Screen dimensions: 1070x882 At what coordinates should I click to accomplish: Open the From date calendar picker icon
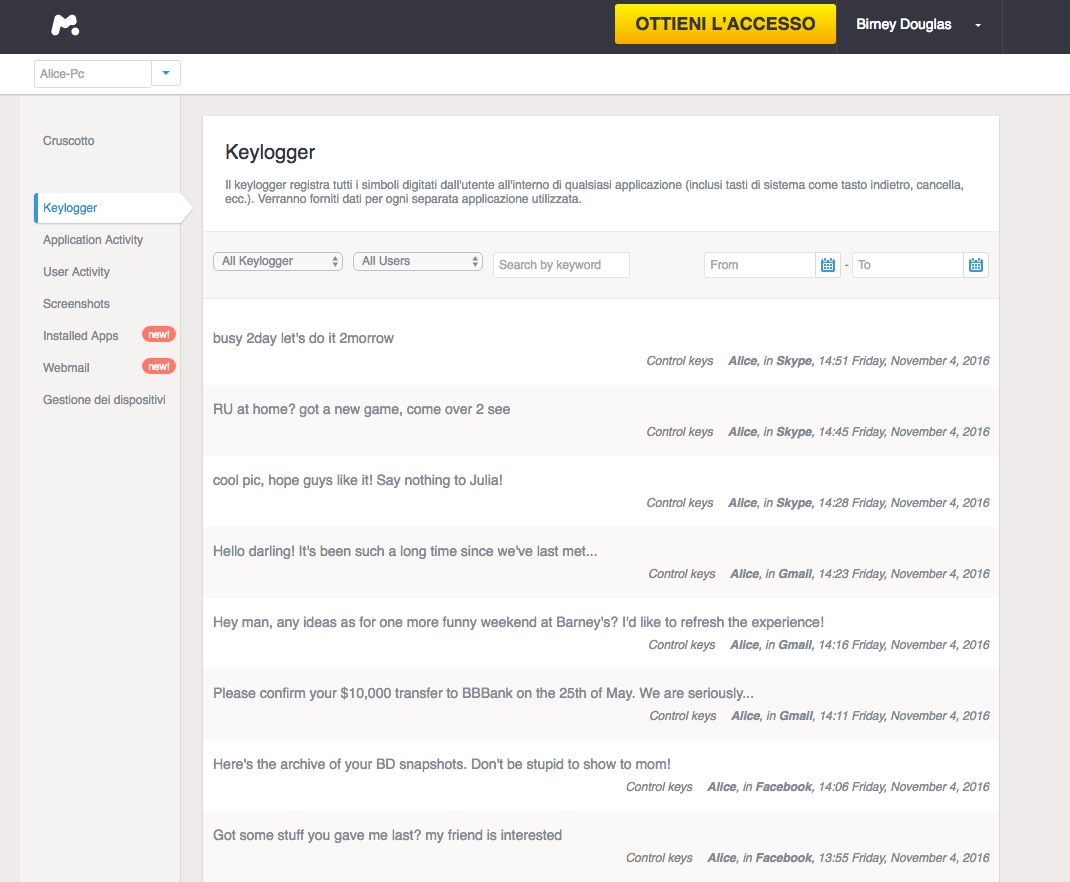(x=828, y=265)
